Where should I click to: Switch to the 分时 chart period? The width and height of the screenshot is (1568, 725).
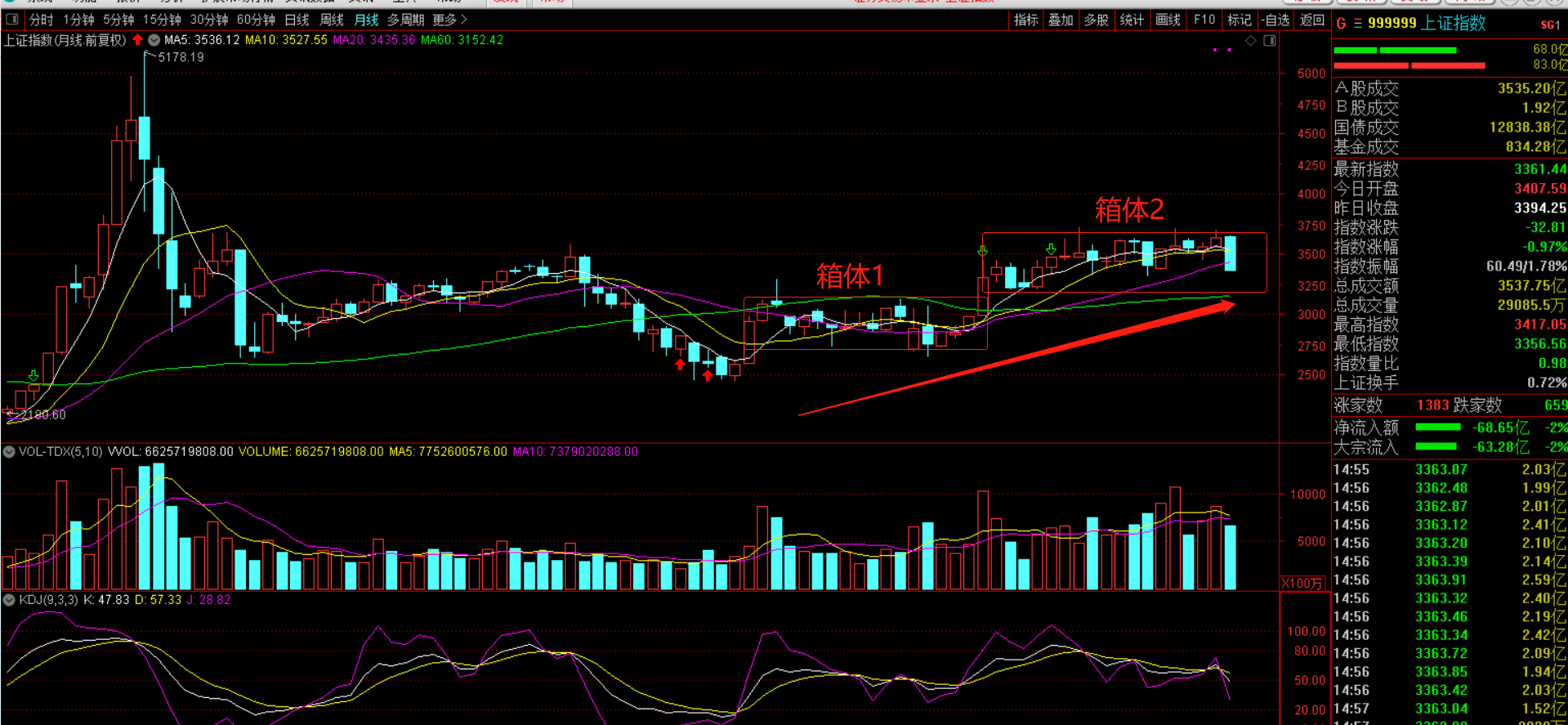(41, 20)
